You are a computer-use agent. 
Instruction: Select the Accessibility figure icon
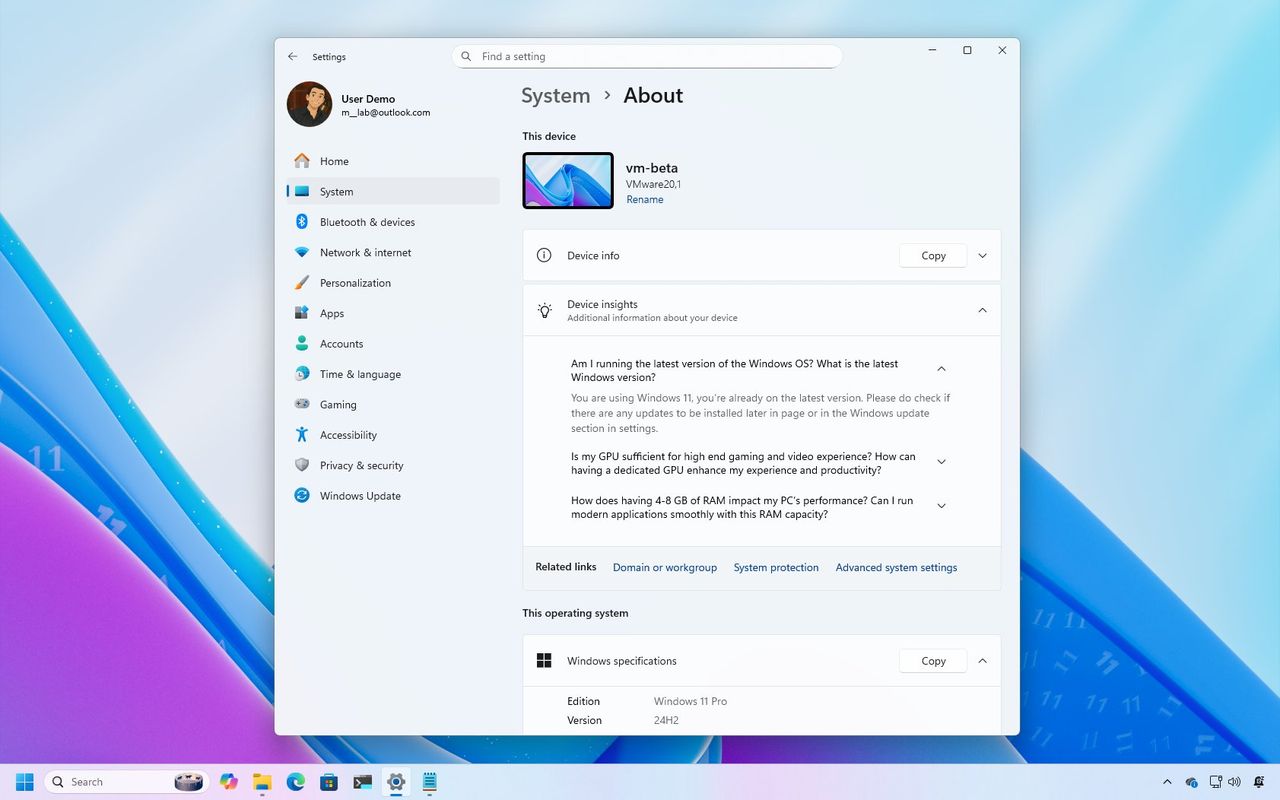302,435
